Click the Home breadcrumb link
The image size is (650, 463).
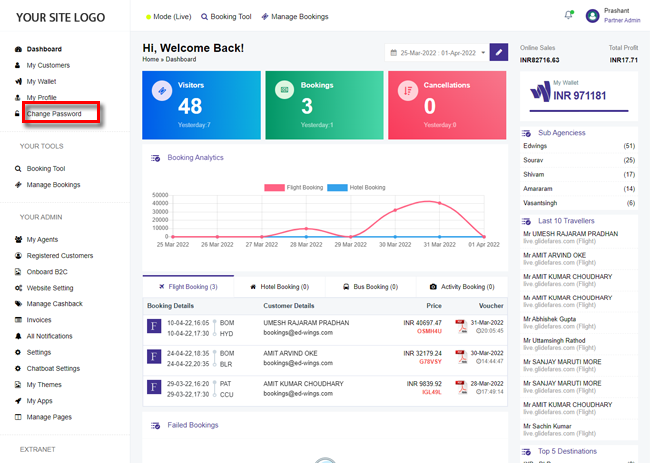150,59
